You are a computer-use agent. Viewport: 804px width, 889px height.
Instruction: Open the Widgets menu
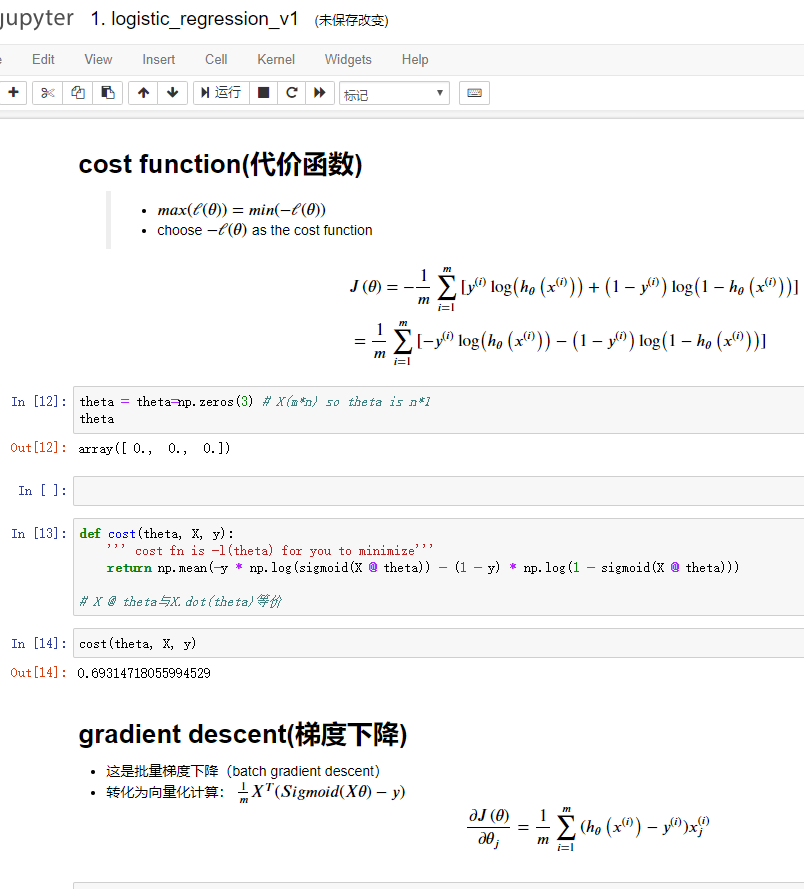(x=348, y=60)
